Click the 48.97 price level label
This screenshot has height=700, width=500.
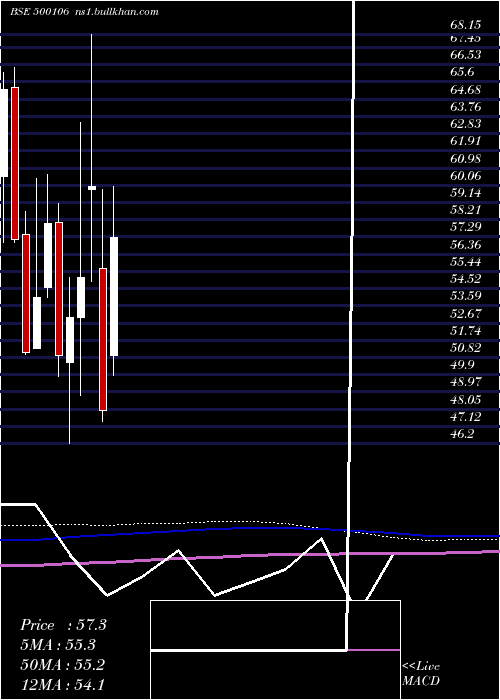(x=466, y=382)
